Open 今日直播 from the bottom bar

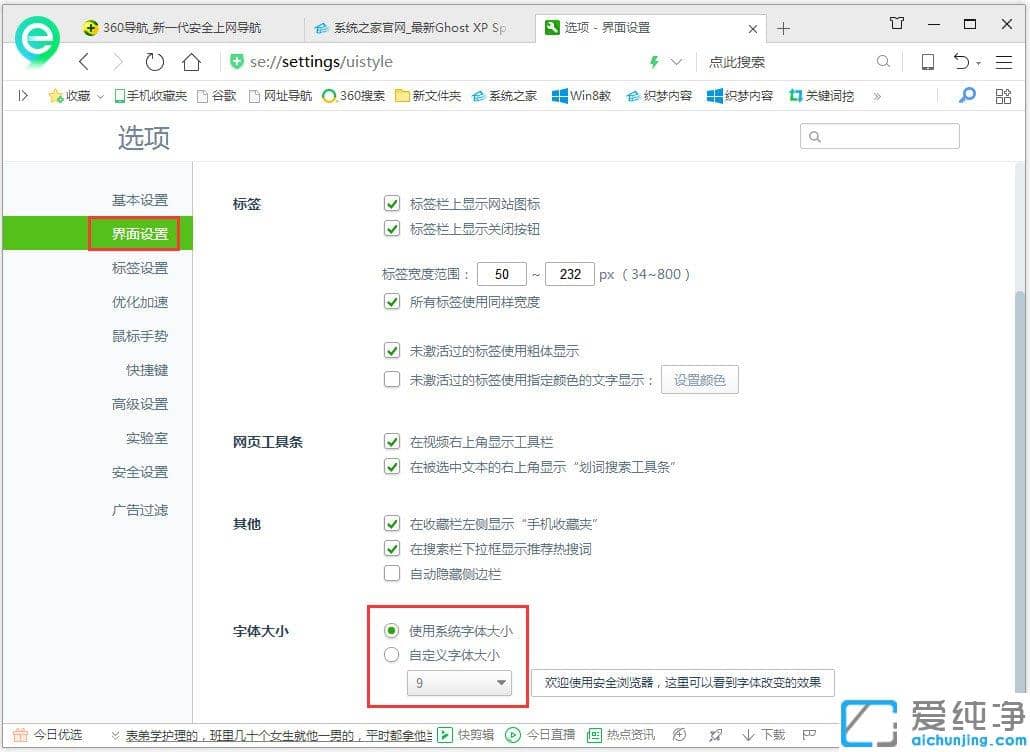[542, 733]
